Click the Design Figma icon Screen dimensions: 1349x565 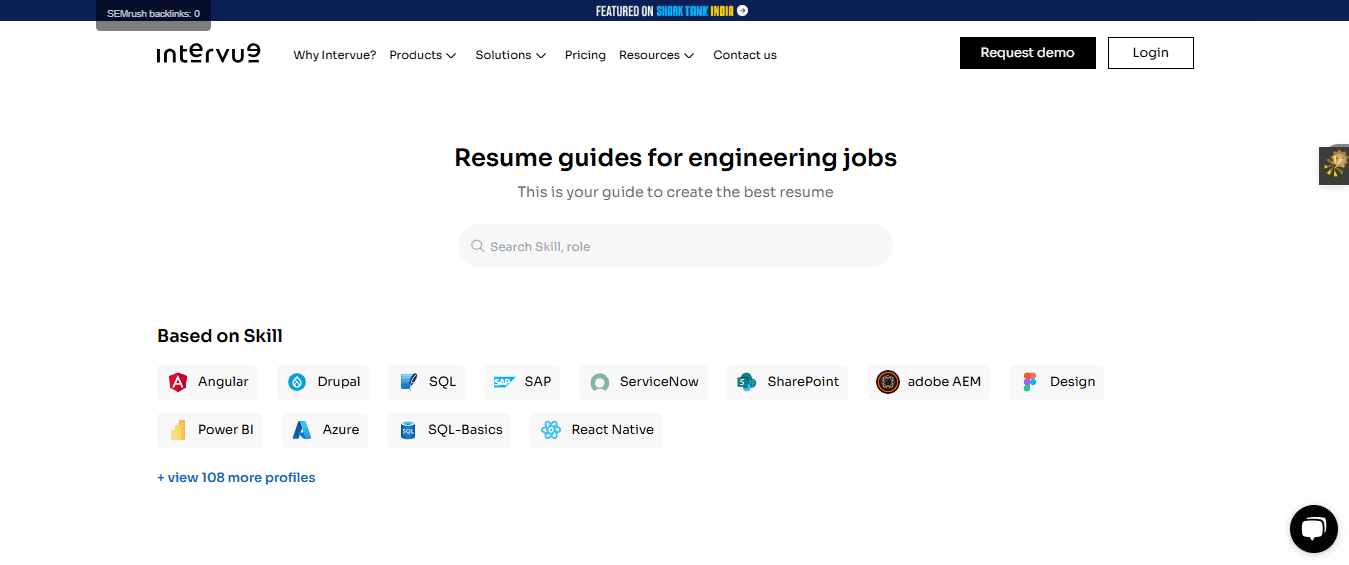1029,382
